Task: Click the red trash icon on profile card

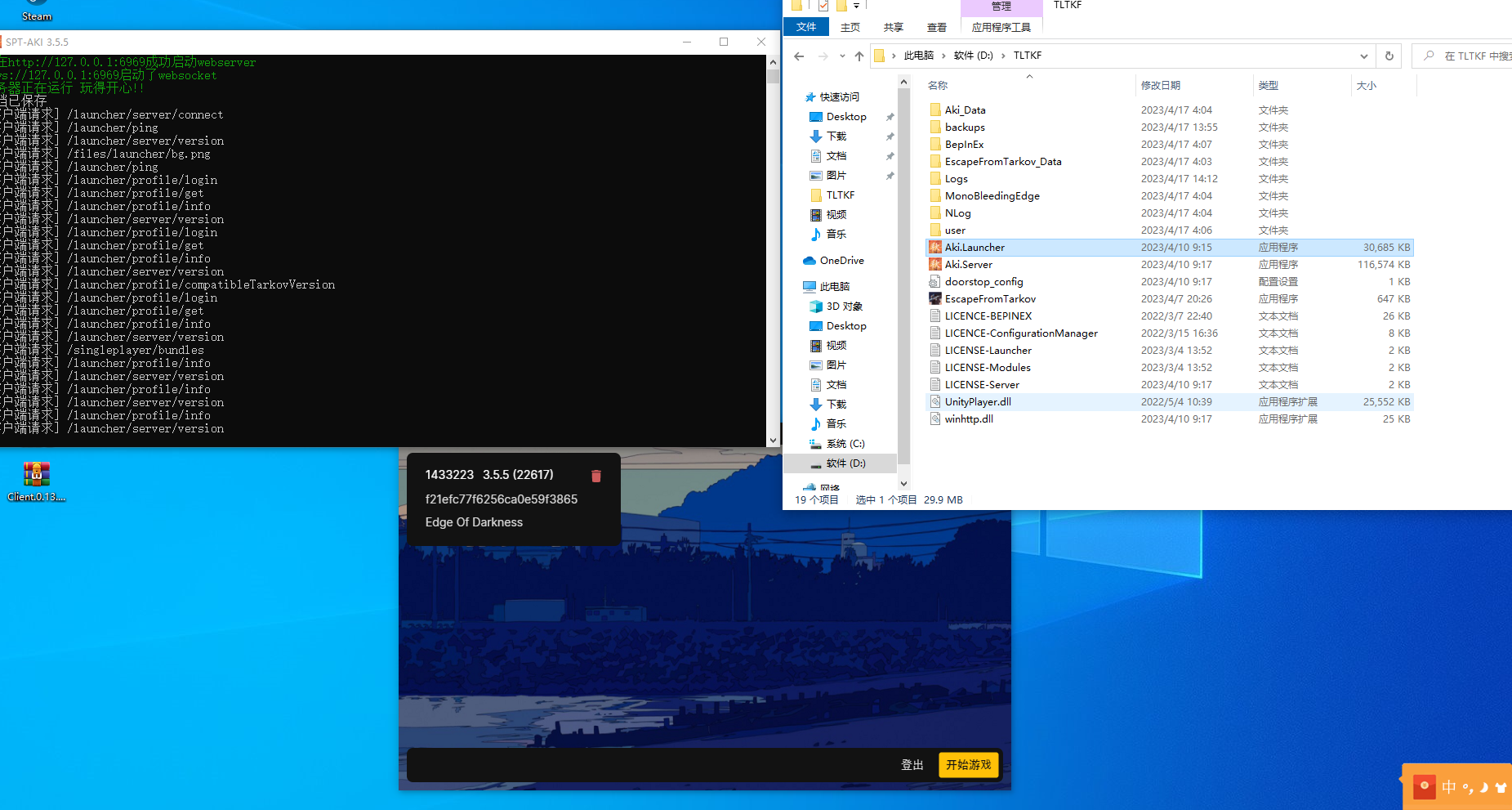Action: pos(595,476)
